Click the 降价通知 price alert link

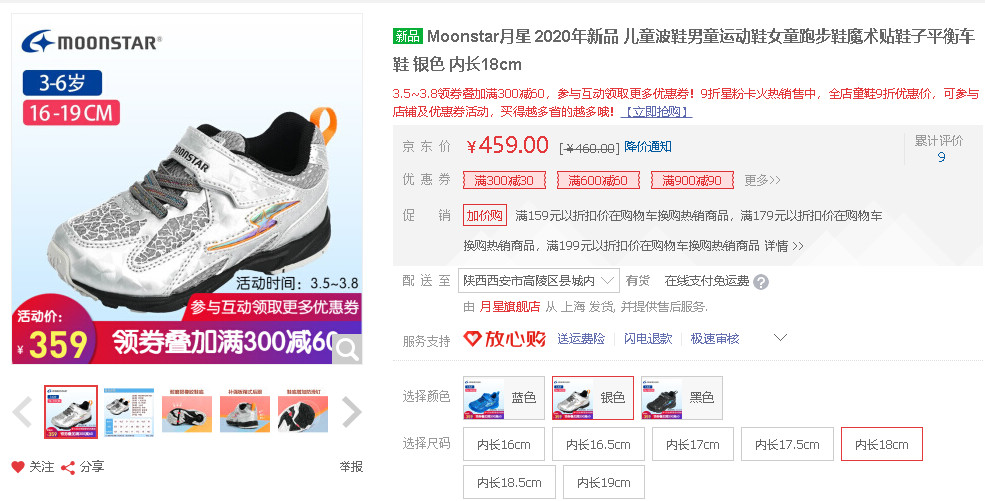(648, 147)
